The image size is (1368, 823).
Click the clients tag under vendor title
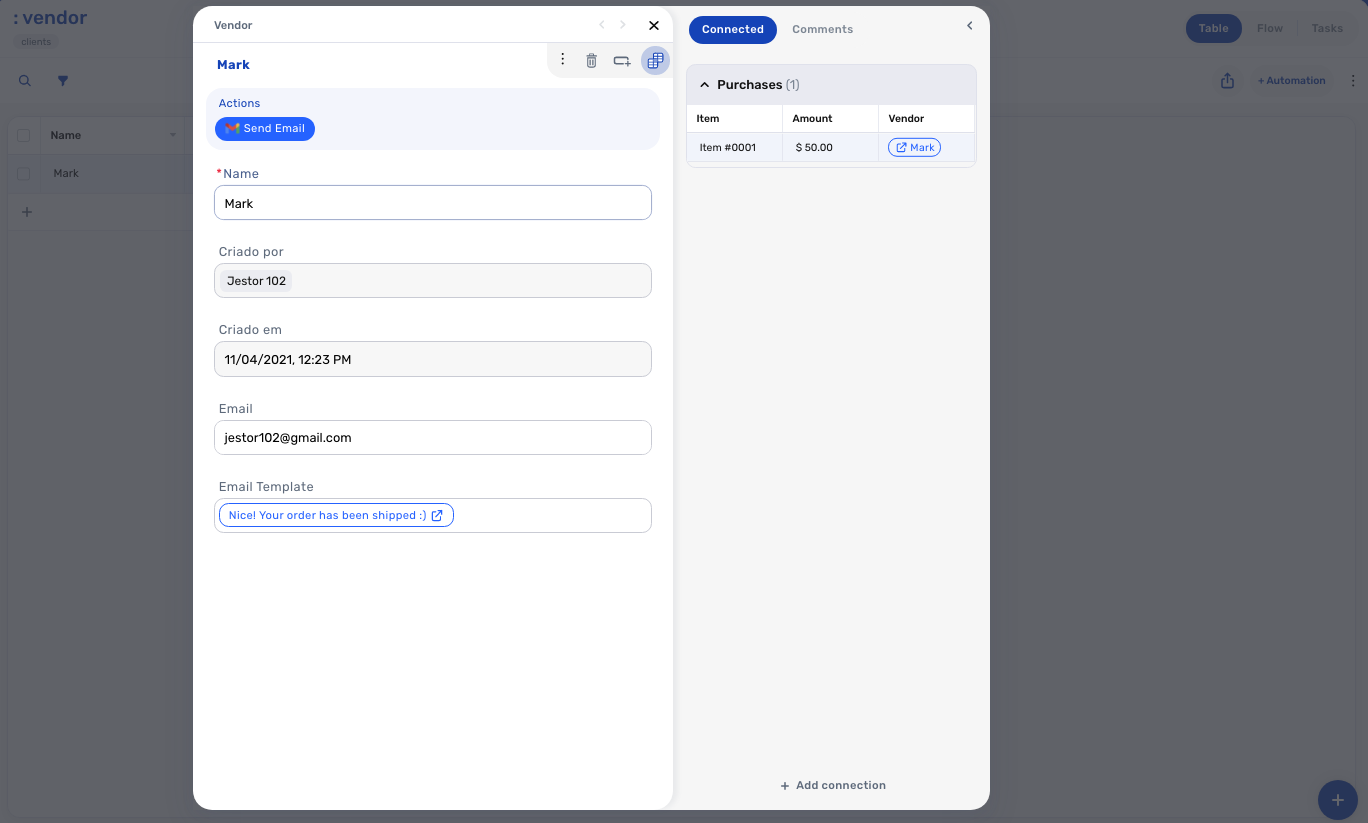(36, 42)
